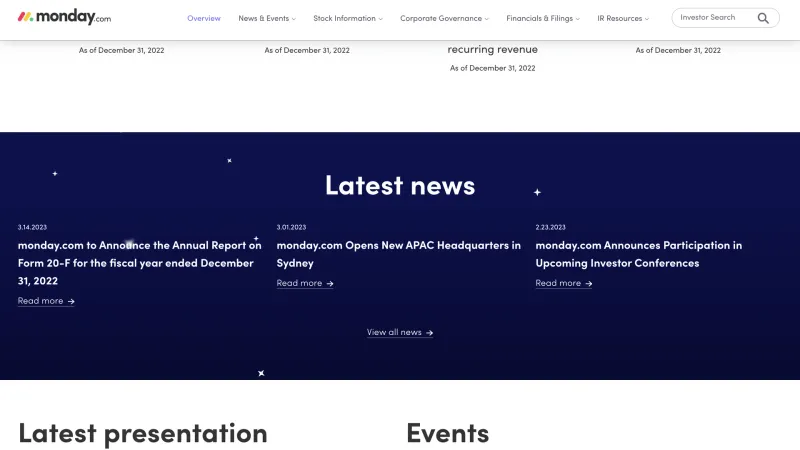Click arrow icon beside View all news
The image size is (800, 450).
(429, 333)
